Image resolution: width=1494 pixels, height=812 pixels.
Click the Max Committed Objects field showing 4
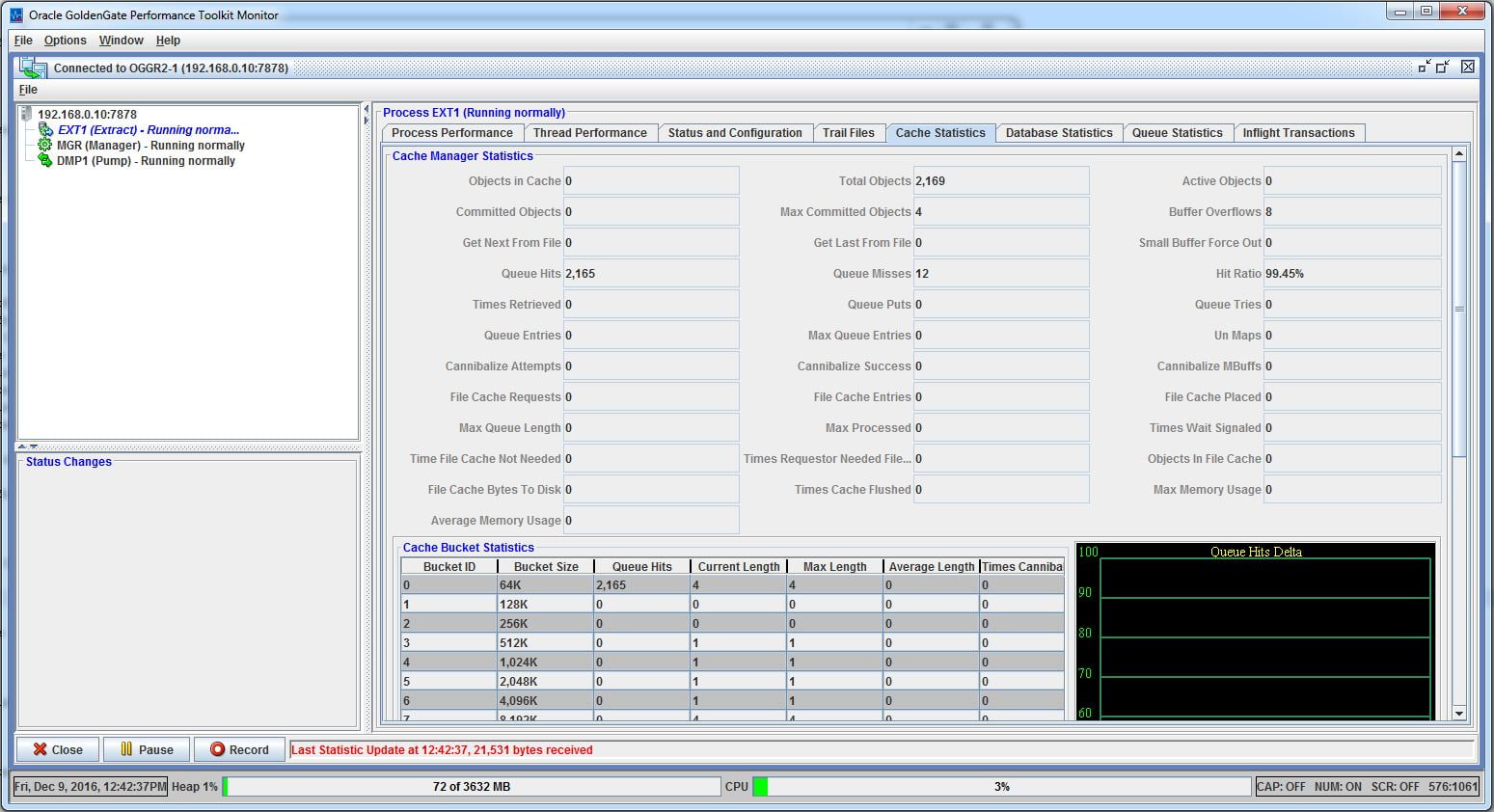point(1001,211)
